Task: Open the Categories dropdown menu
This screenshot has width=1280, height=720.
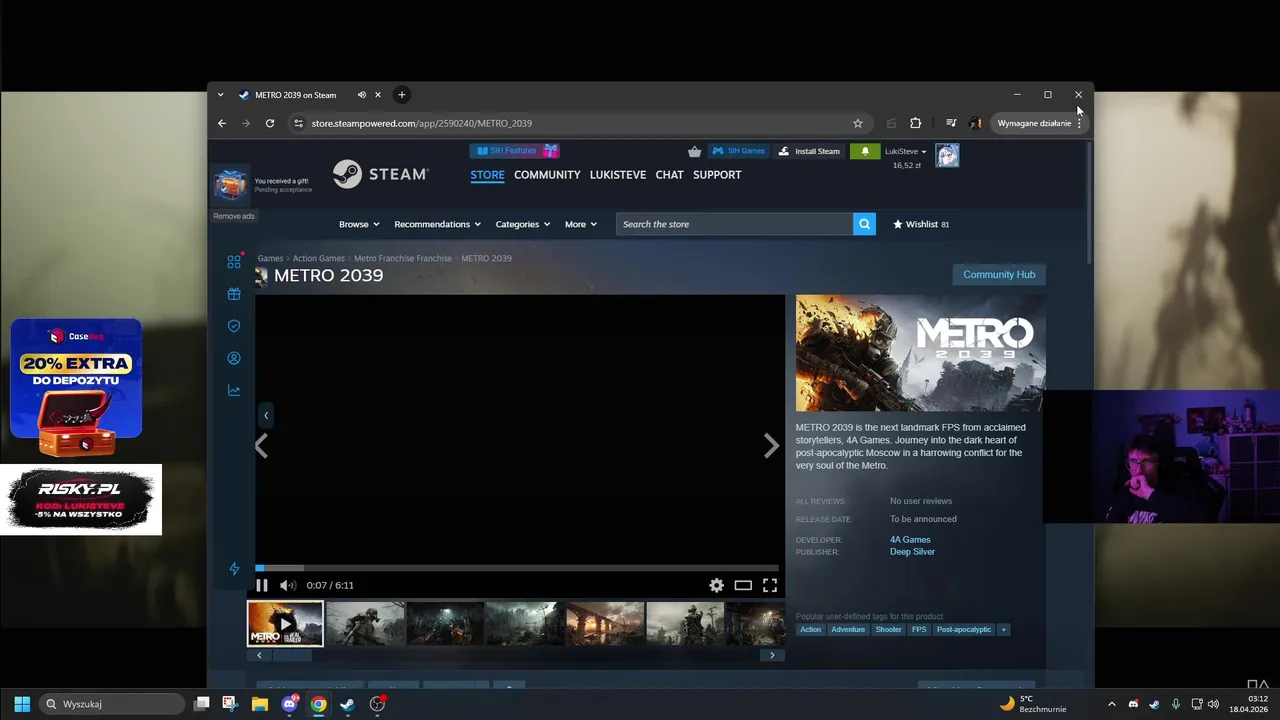Action: [523, 224]
